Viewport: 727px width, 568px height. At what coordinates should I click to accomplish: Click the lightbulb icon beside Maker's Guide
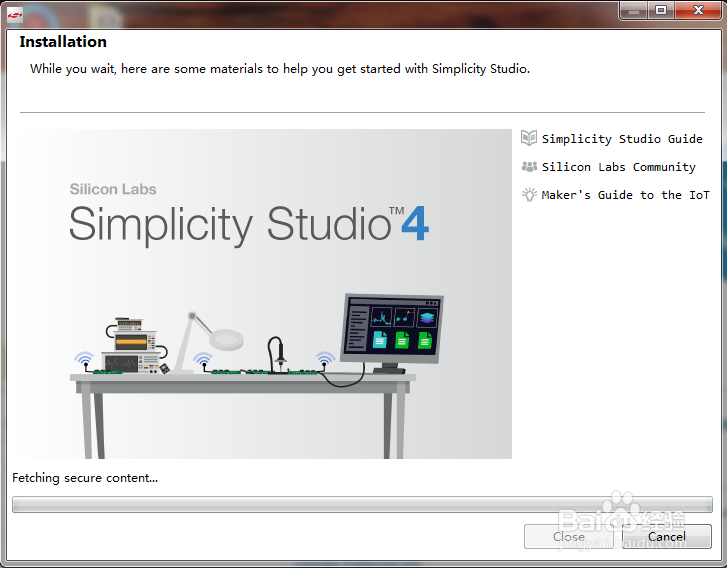coord(529,194)
